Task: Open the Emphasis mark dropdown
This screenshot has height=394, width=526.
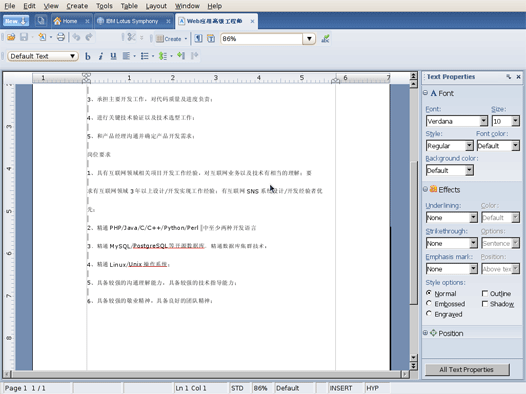Action: [x=473, y=269]
